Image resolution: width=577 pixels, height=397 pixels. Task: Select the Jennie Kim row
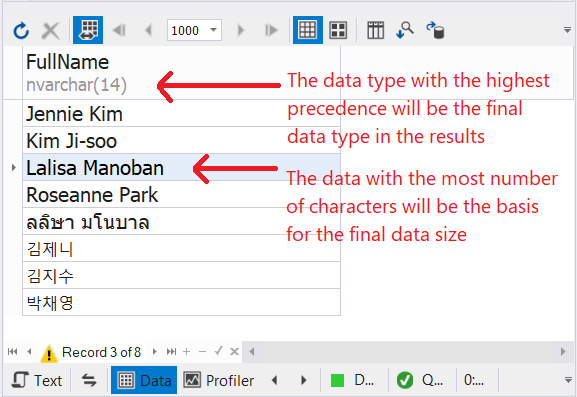tap(181, 113)
